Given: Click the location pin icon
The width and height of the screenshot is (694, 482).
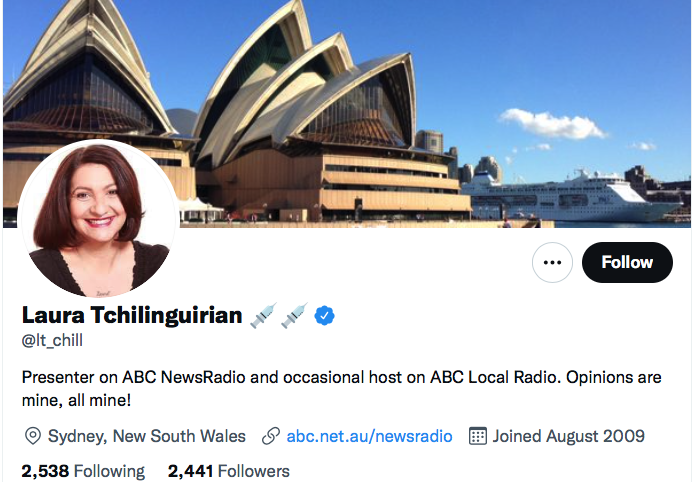Looking at the screenshot, I should point(33,436).
